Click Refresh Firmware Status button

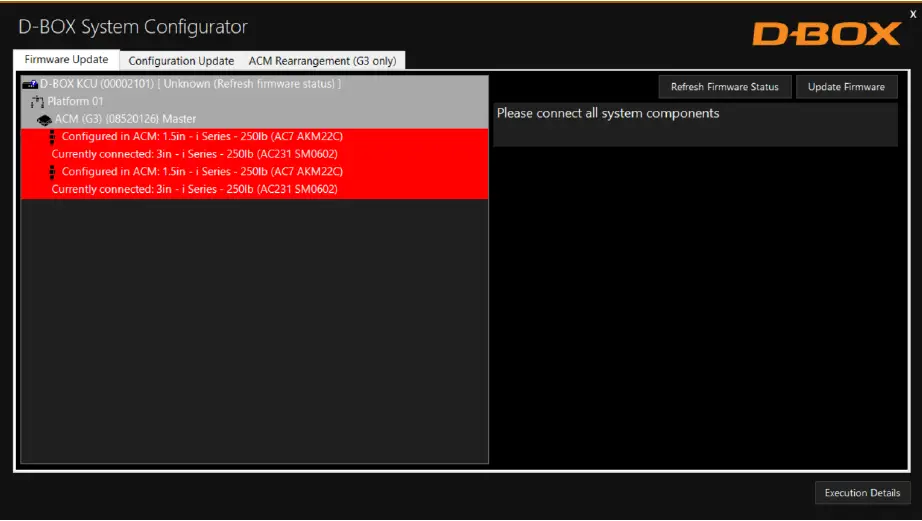(x=724, y=86)
